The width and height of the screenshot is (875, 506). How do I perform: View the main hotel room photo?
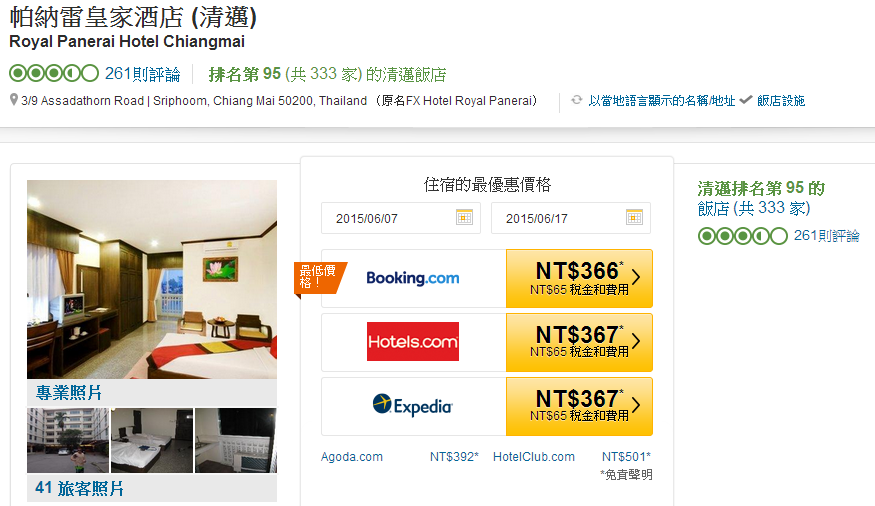click(152, 279)
